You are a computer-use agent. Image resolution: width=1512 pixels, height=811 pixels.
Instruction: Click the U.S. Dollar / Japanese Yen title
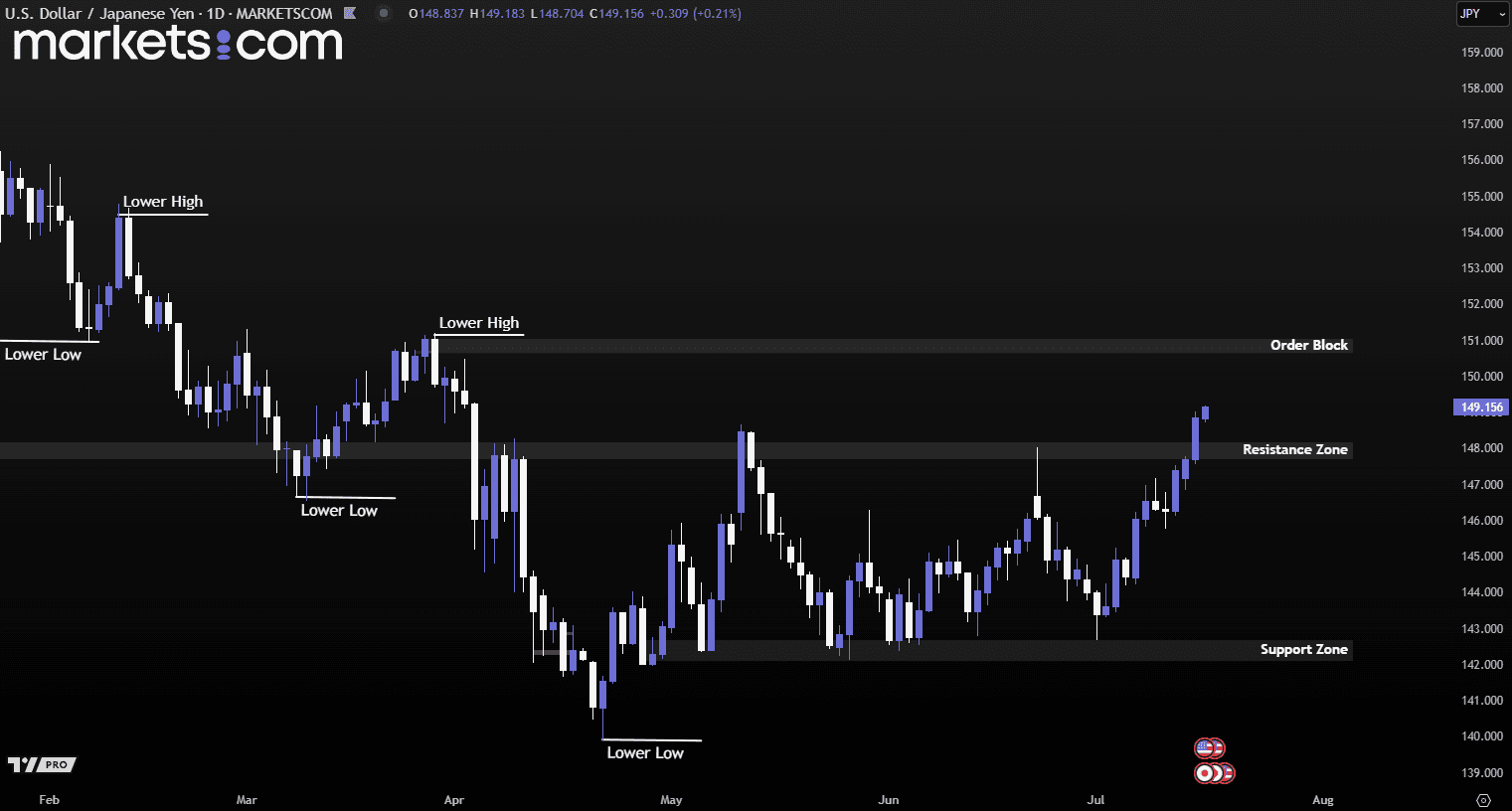point(97,14)
